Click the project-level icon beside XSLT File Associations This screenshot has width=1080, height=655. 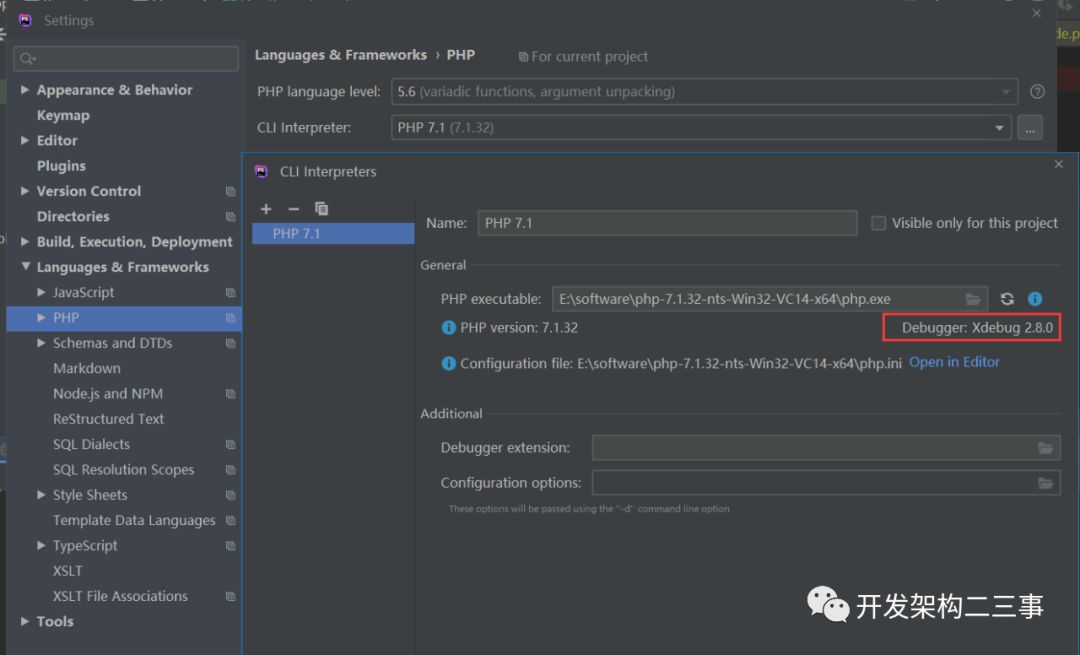[231, 596]
